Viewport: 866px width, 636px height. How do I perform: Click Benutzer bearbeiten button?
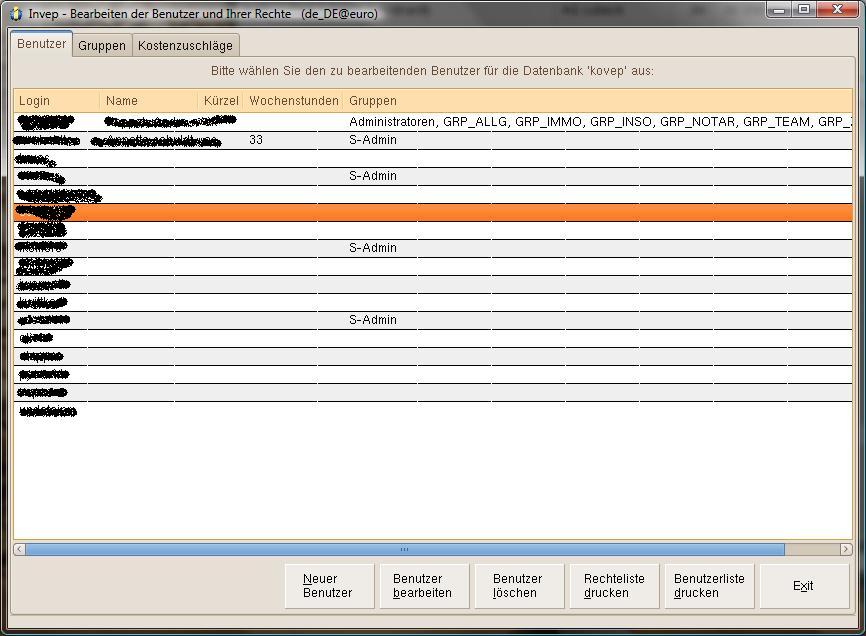(424, 586)
